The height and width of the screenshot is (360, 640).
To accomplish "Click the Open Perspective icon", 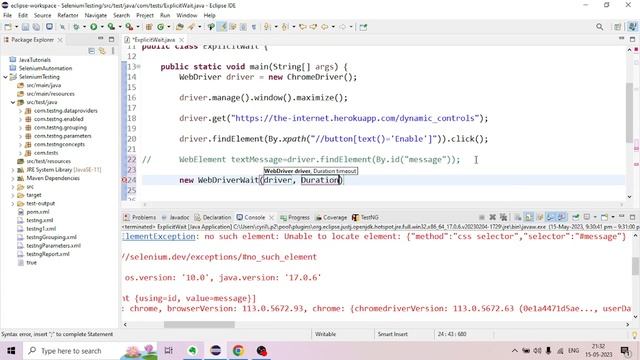I will tap(618, 27).
